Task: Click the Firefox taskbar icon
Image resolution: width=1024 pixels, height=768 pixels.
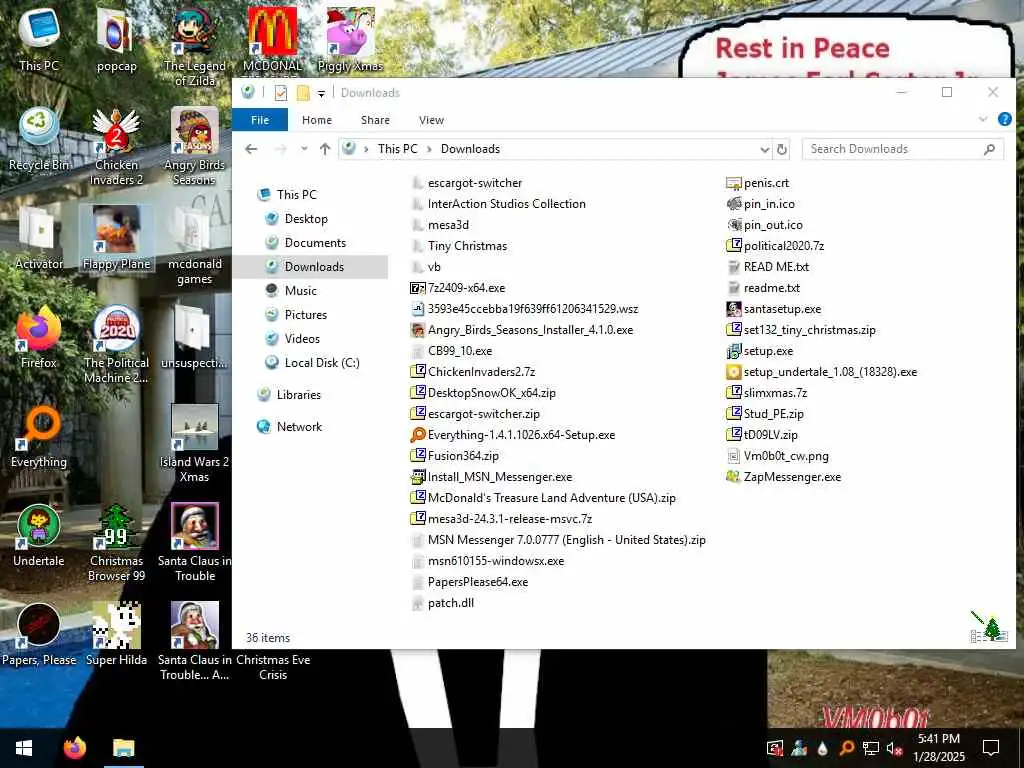Action: click(x=74, y=748)
